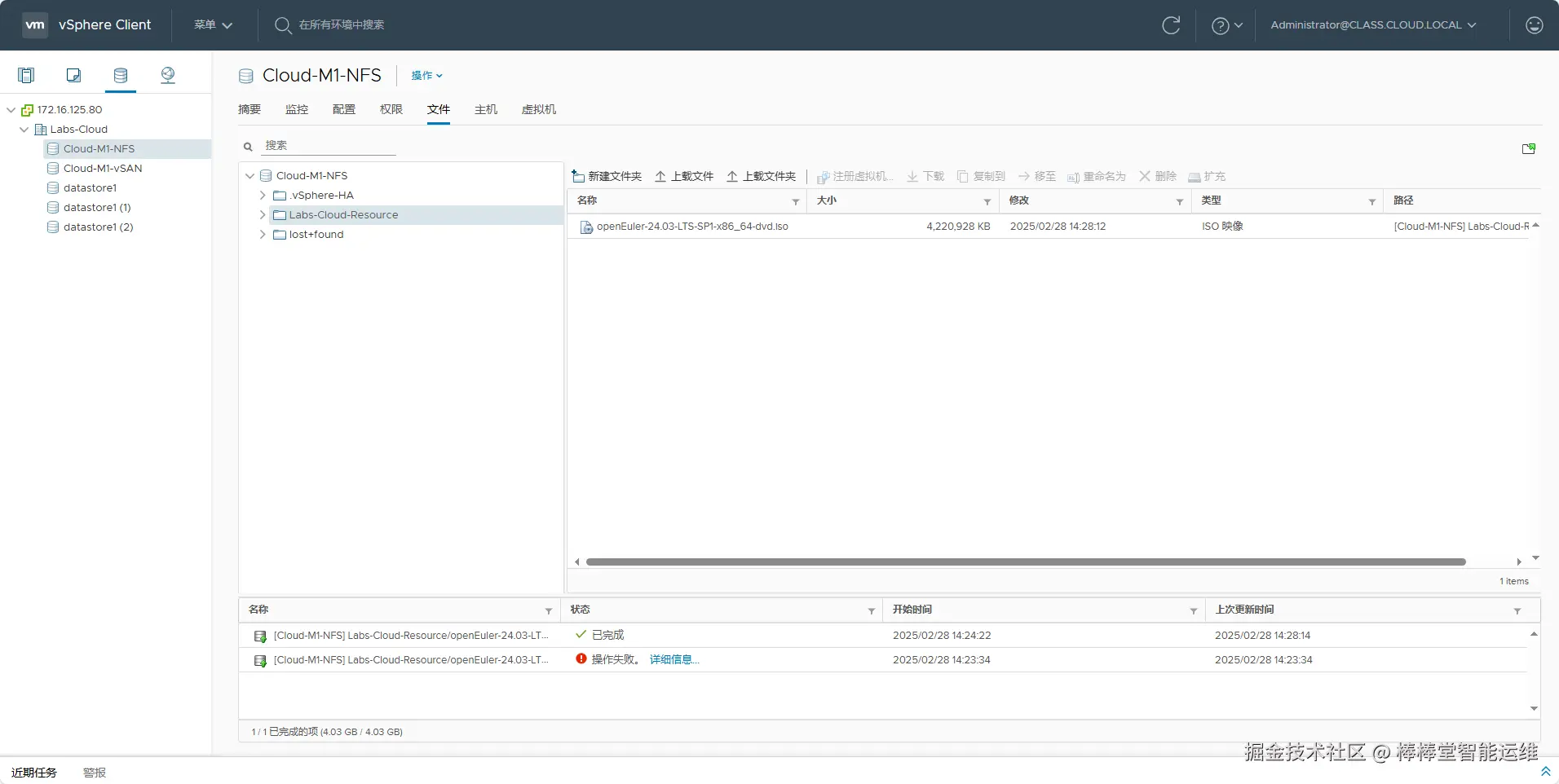
Task: Expand the .vSphere-HA folder
Action: pyautogui.click(x=263, y=196)
